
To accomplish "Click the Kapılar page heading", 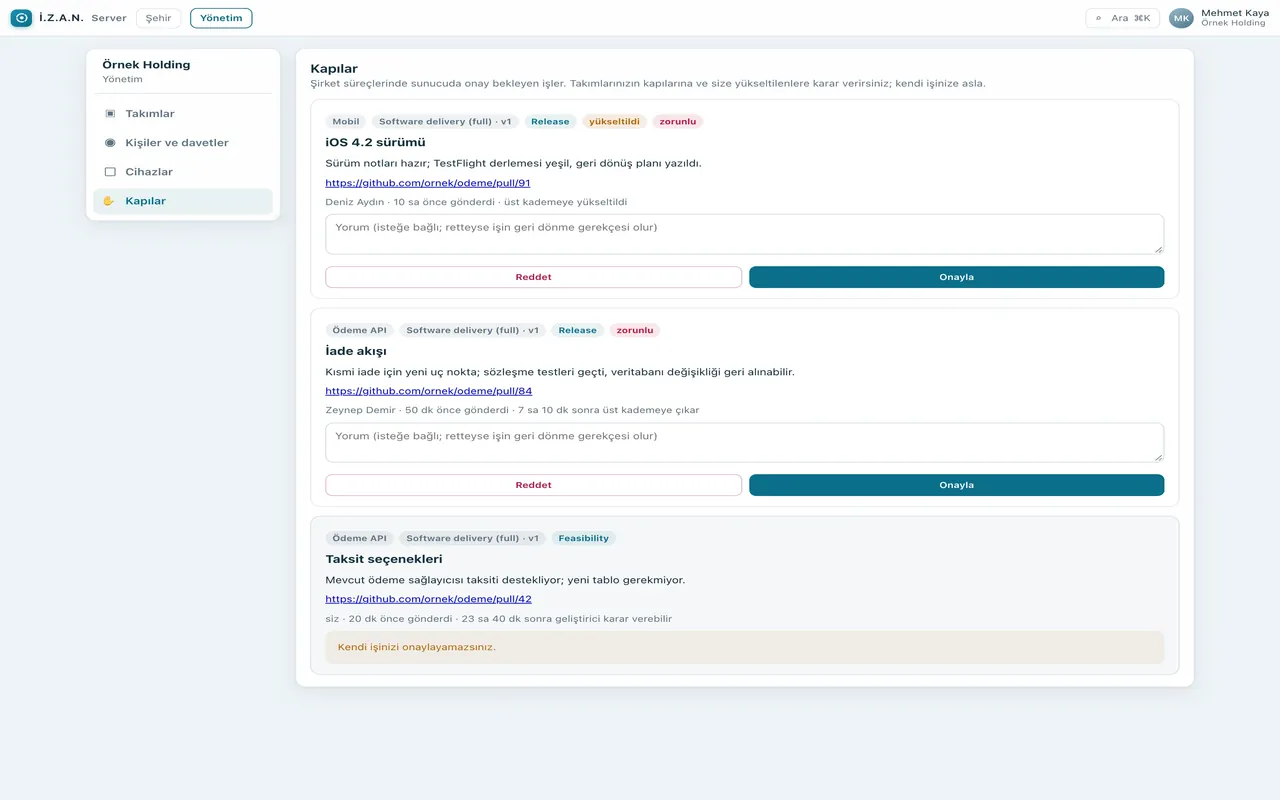I will pos(334,69).
